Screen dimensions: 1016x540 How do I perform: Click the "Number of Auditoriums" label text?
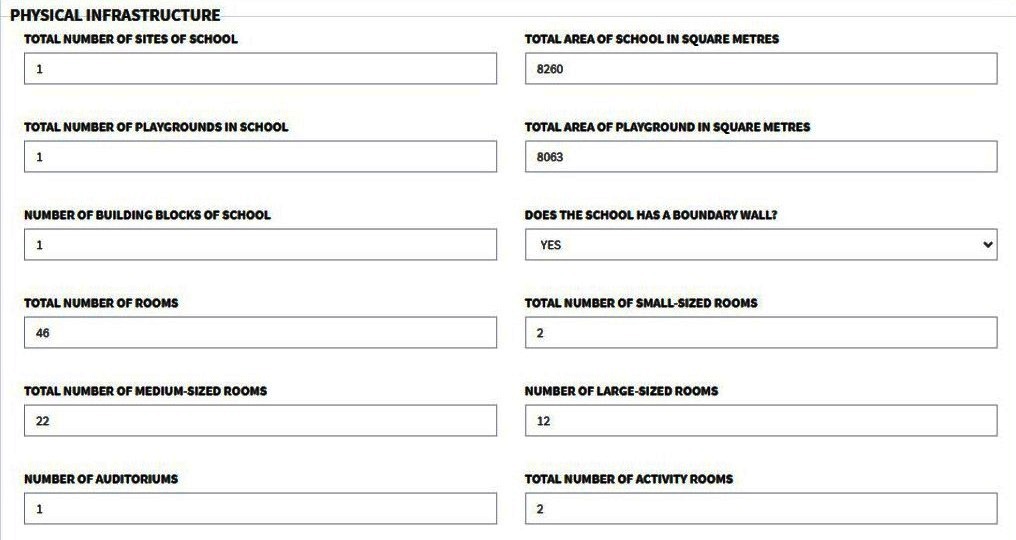(x=101, y=479)
